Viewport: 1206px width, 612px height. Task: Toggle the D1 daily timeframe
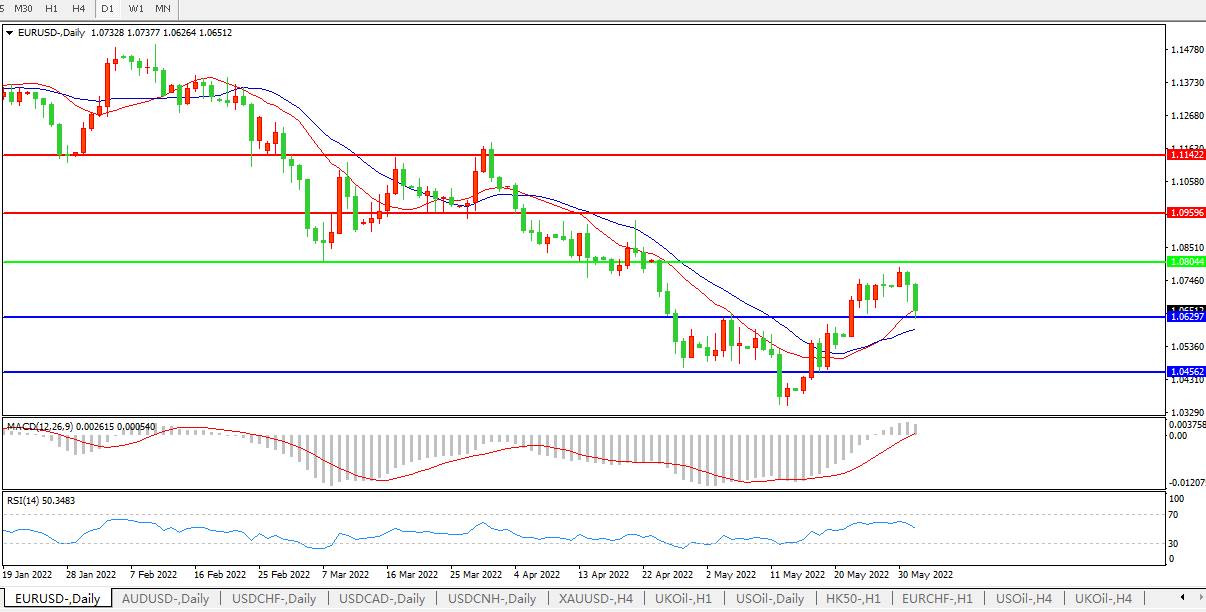click(107, 9)
